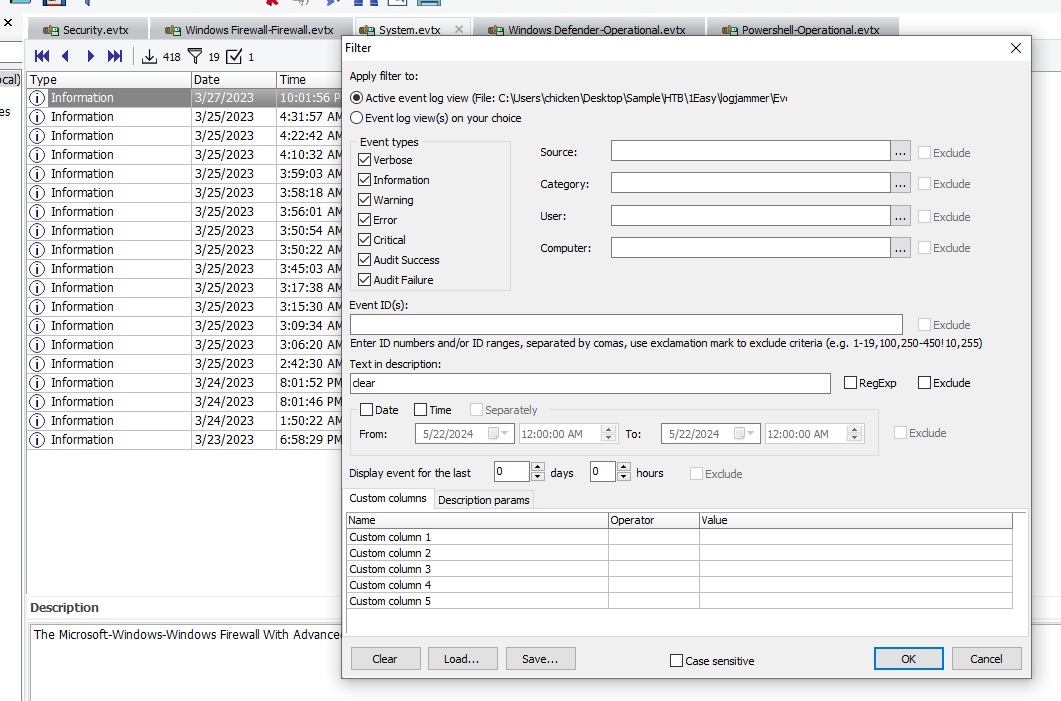
Task: Select Active event log view radio
Action: point(357,98)
